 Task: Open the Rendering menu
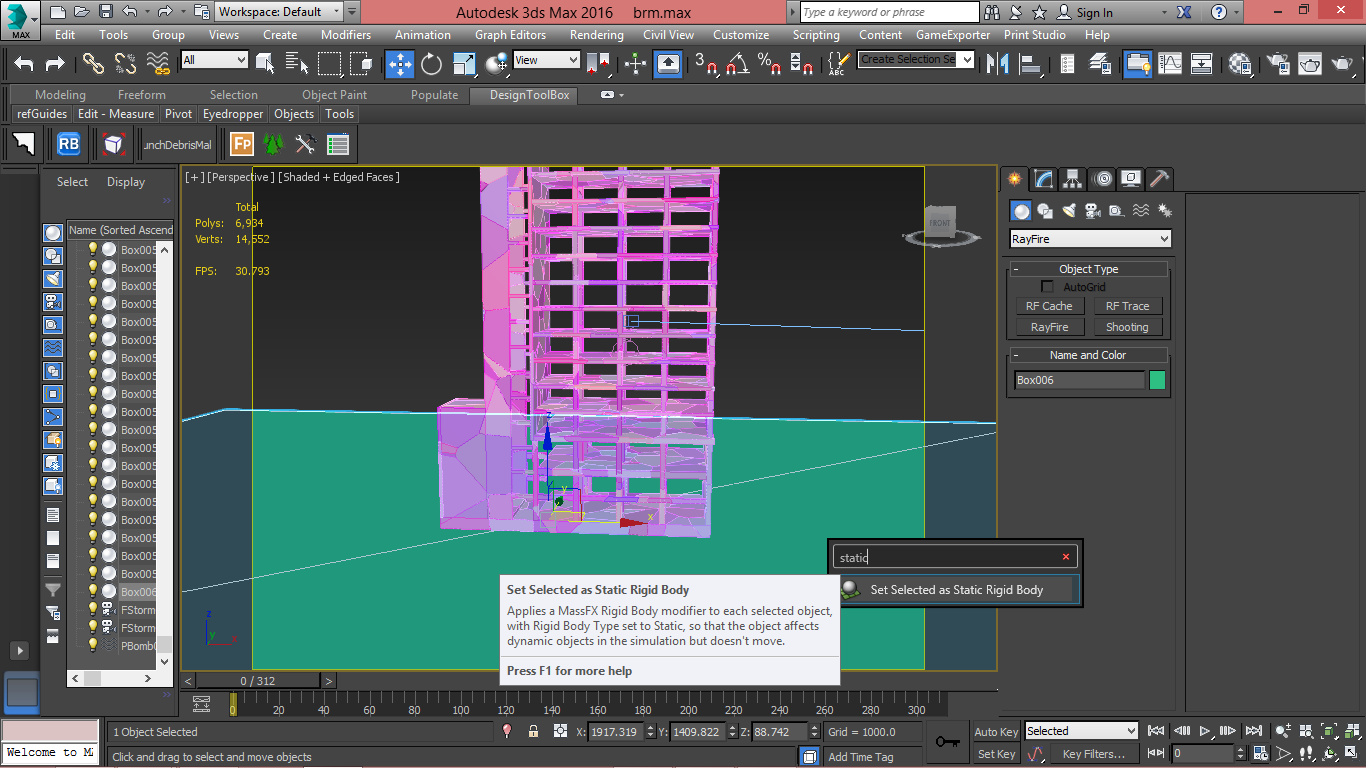pos(596,34)
